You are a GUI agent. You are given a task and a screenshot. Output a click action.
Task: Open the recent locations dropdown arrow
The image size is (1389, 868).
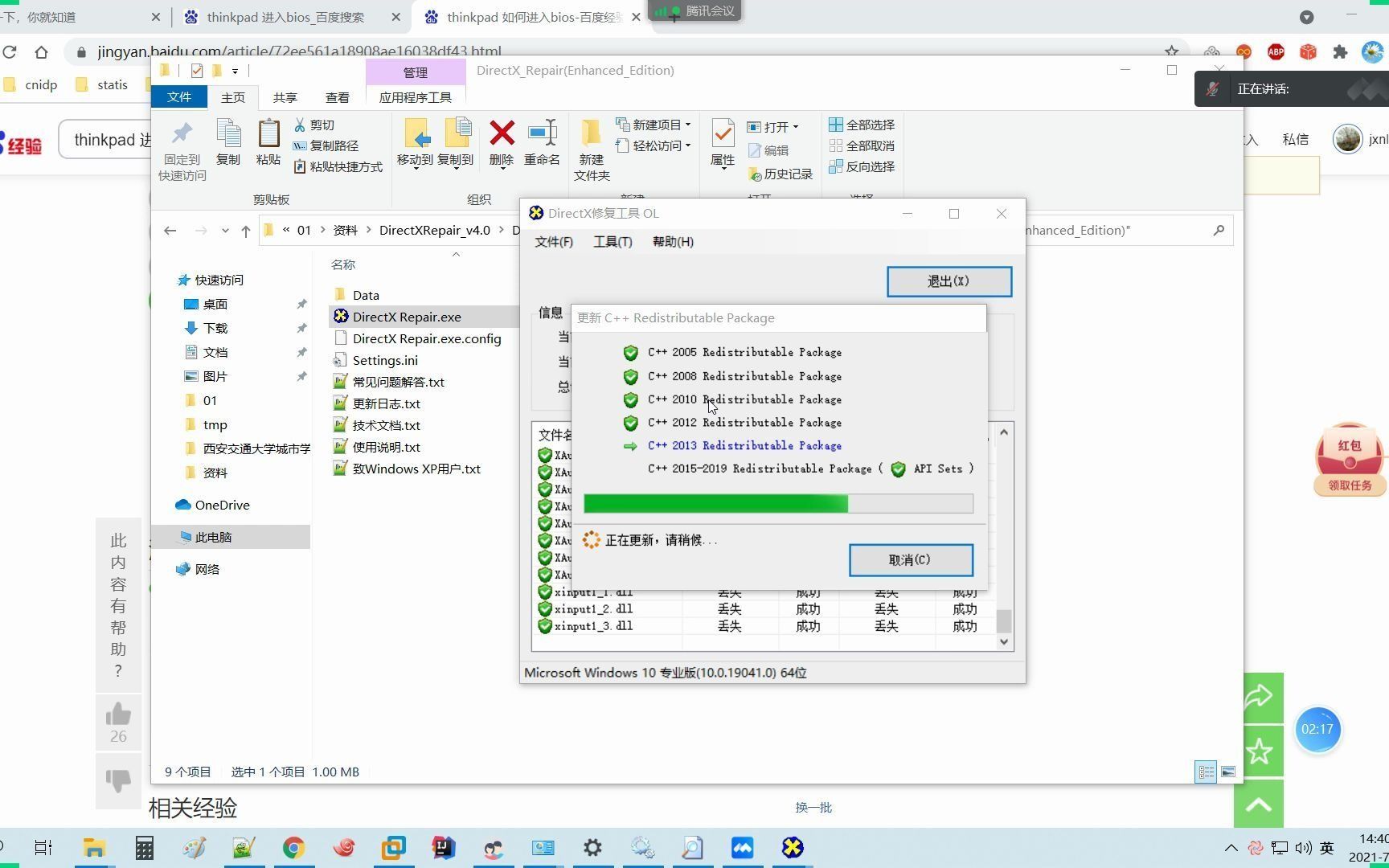[225, 231]
